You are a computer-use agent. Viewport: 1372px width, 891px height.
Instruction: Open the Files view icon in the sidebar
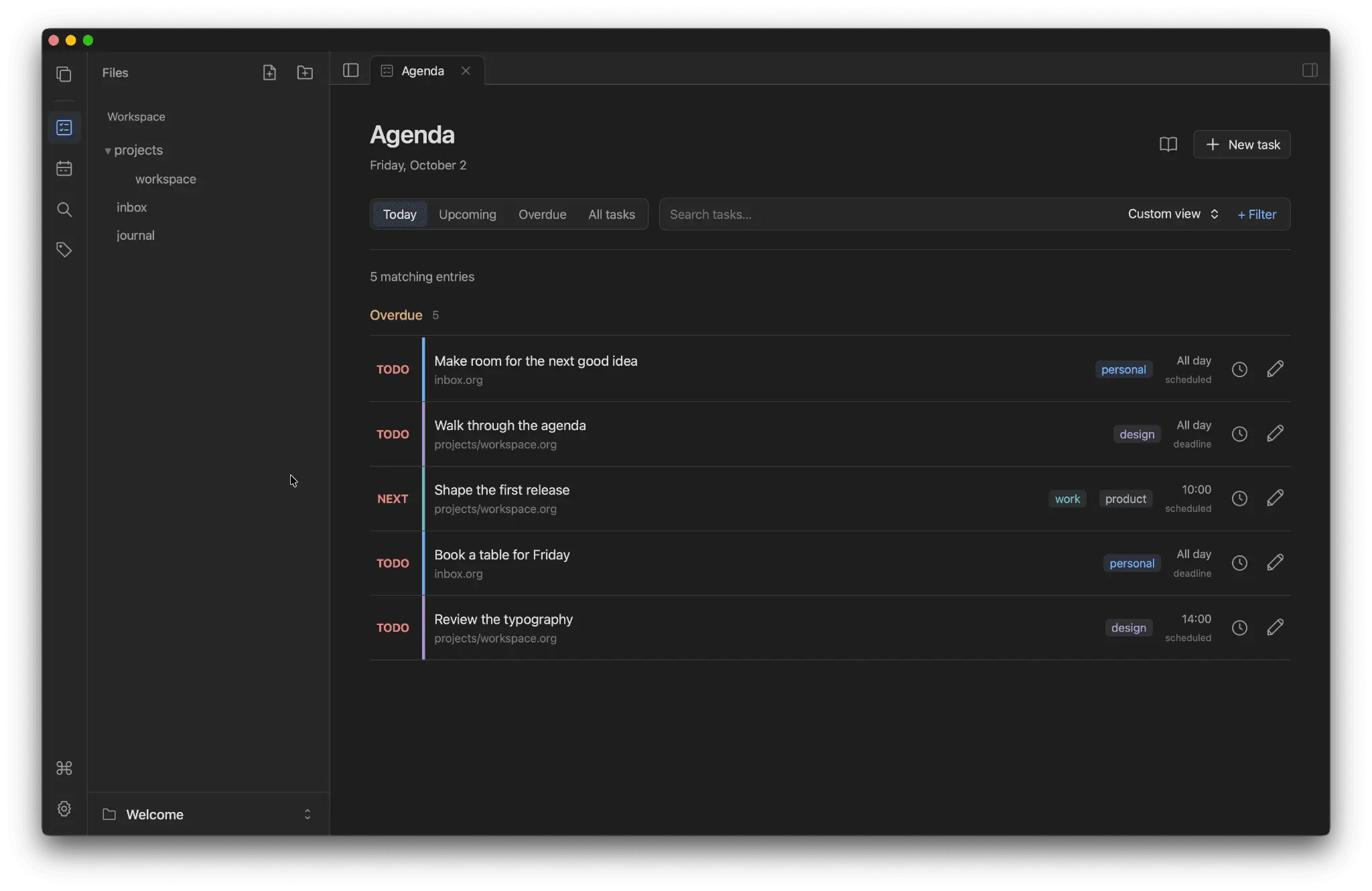coord(64,74)
